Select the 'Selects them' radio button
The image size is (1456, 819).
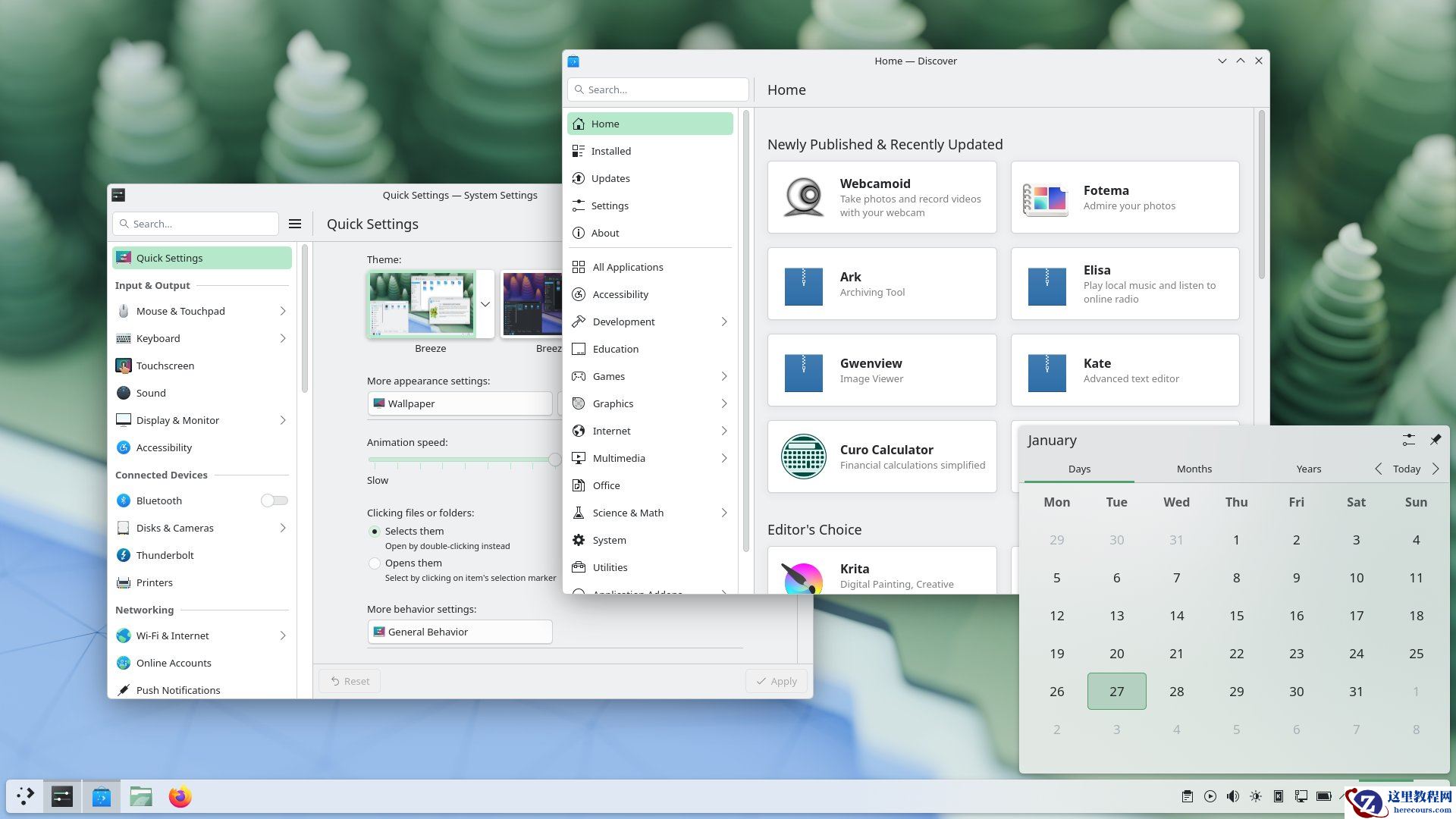[375, 531]
